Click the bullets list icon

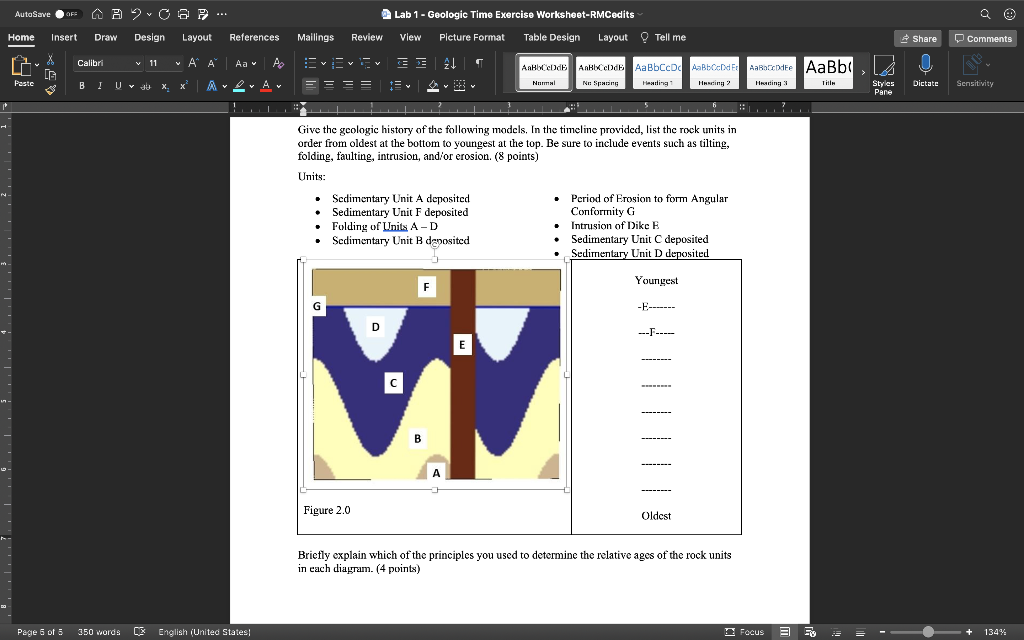[310, 63]
